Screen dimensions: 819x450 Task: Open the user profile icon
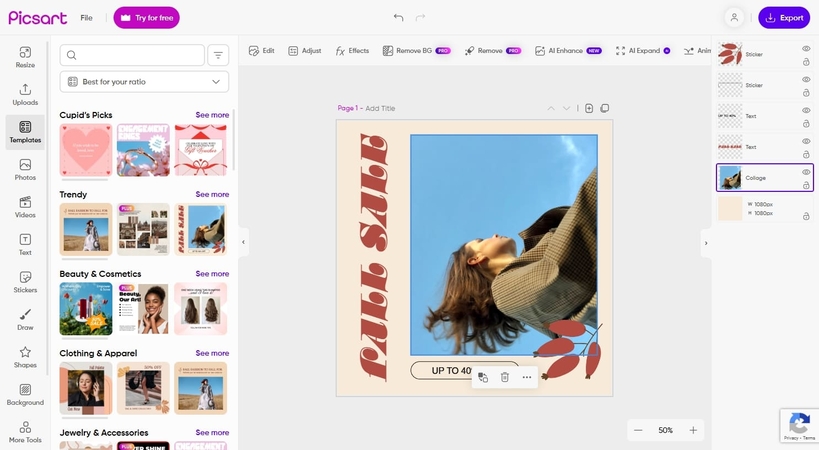734,18
